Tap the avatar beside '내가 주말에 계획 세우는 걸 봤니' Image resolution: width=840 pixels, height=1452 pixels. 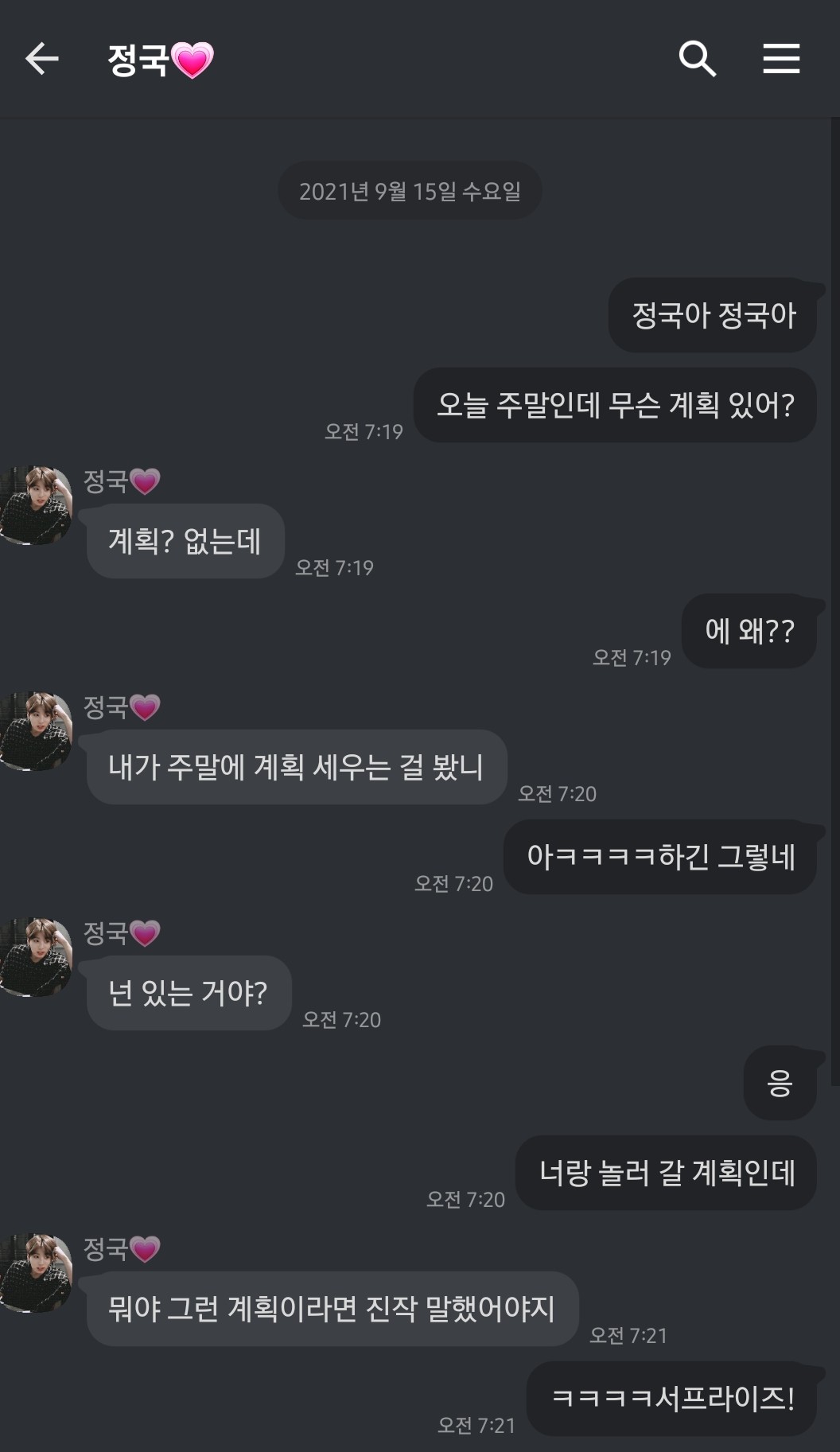pyautogui.click(x=37, y=732)
